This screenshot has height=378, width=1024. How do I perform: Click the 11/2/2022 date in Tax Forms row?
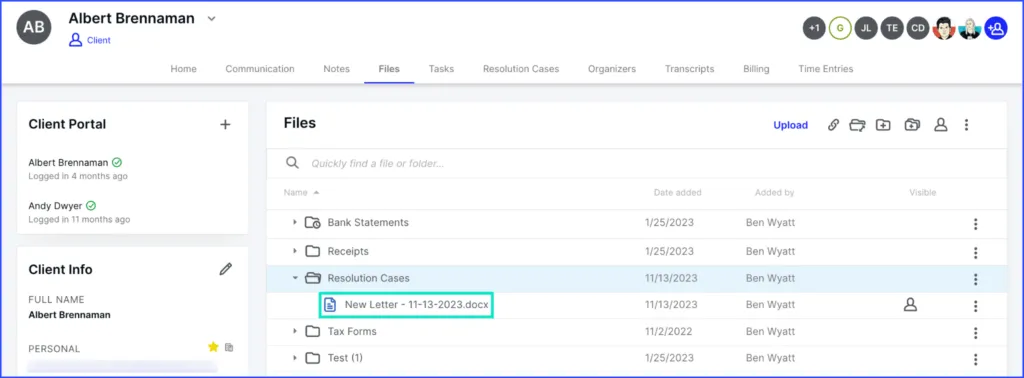click(x=669, y=332)
